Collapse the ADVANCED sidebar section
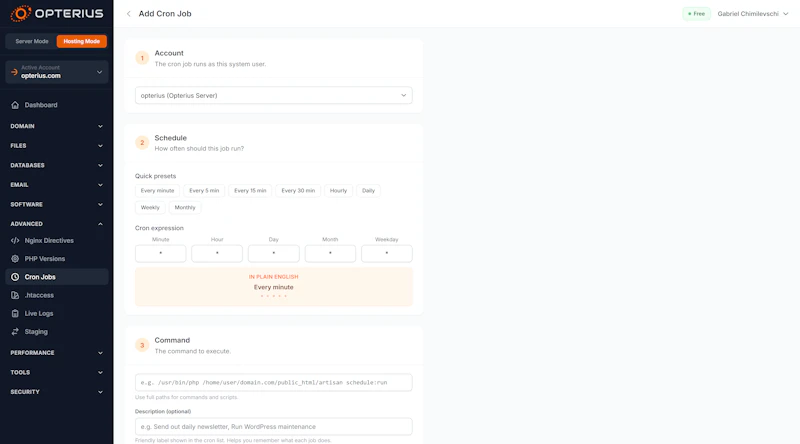 [x=57, y=224]
